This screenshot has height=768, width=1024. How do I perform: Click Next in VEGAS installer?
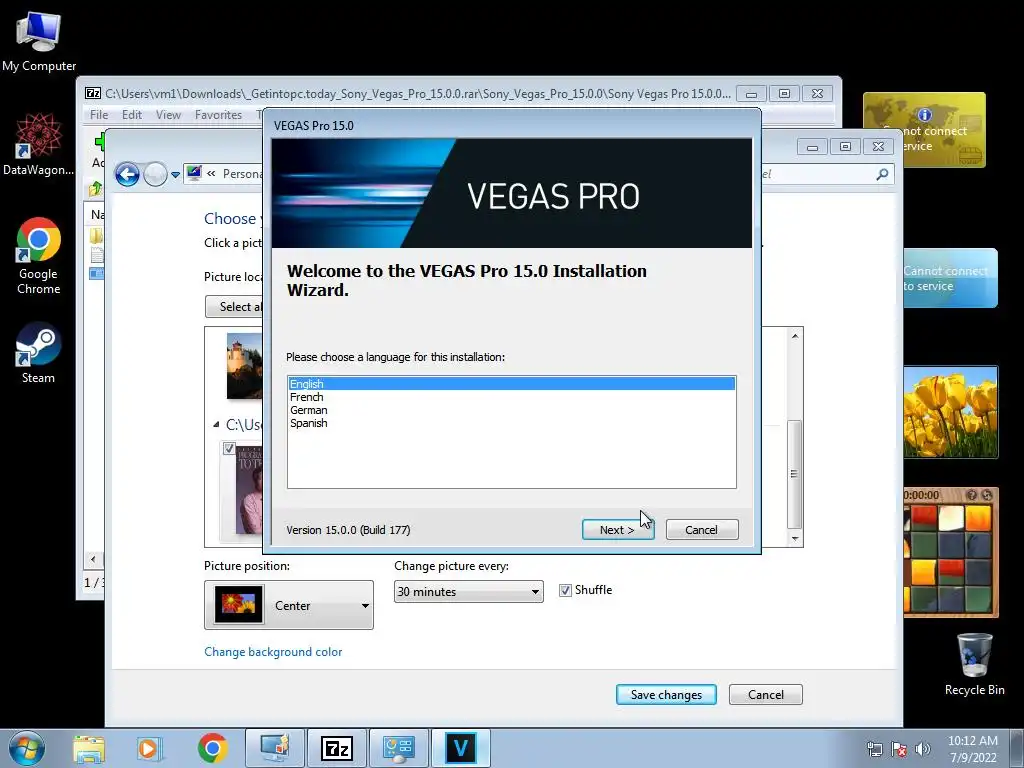click(618, 530)
